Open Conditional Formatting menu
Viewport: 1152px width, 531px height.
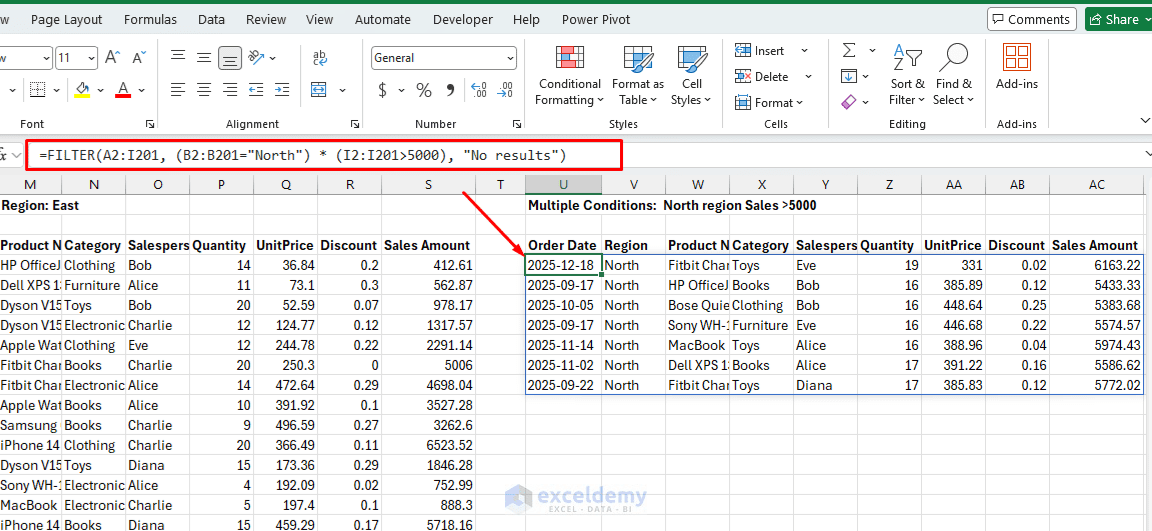tap(569, 76)
